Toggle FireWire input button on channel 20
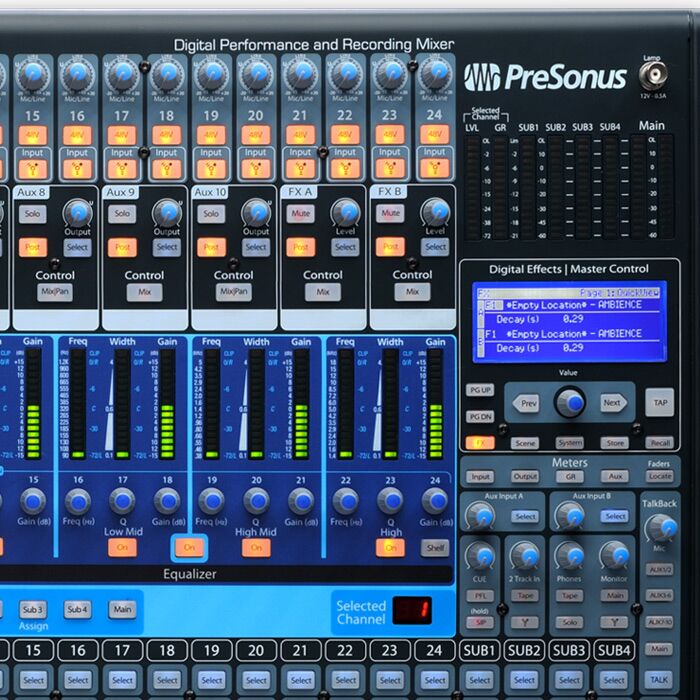Viewport: 700px width, 700px height. pyautogui.click(x=256, y=169)
